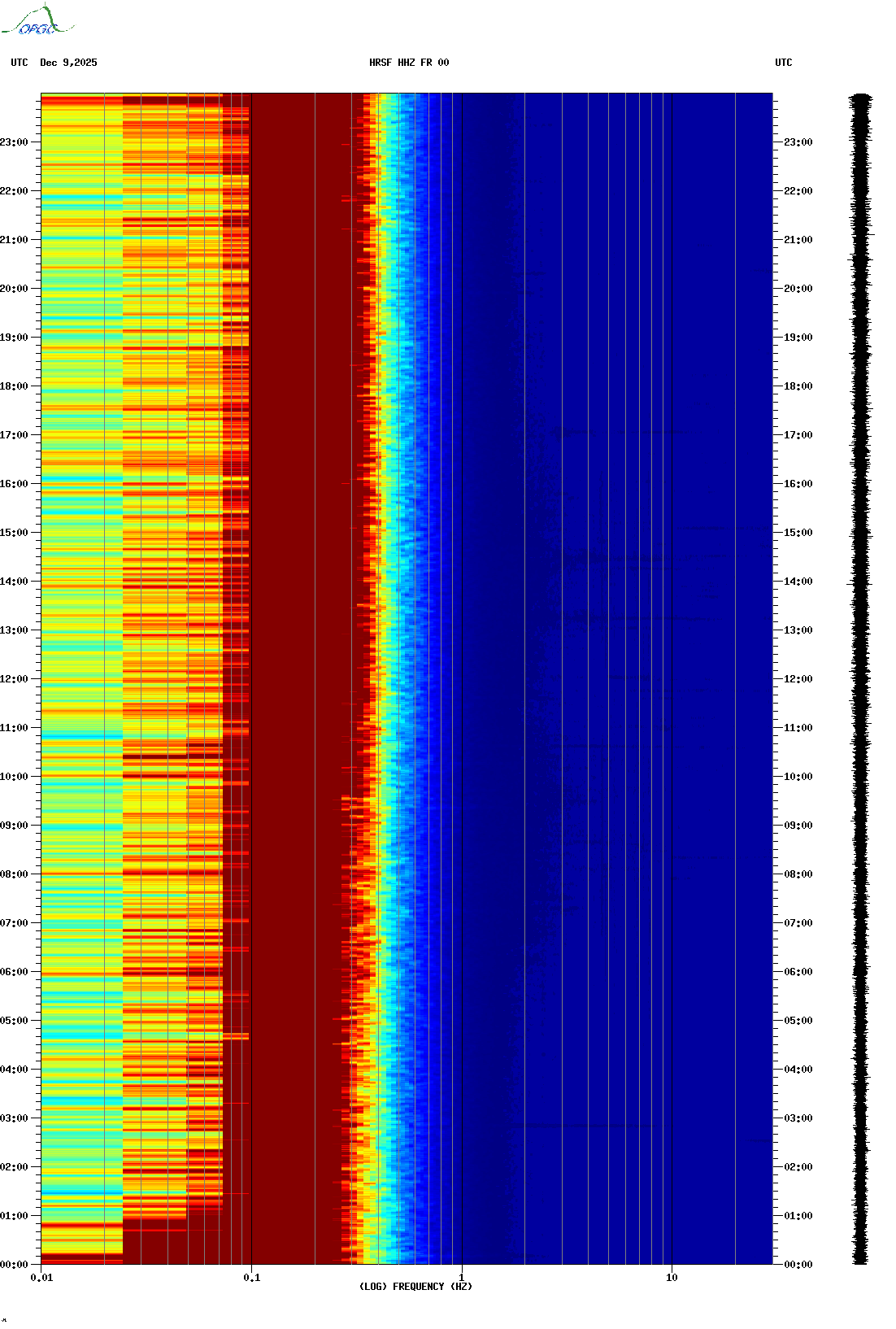Select the 23:00 tick on the left axis
The height and width of the screenshot is (1329, 896).
(15, 142)
